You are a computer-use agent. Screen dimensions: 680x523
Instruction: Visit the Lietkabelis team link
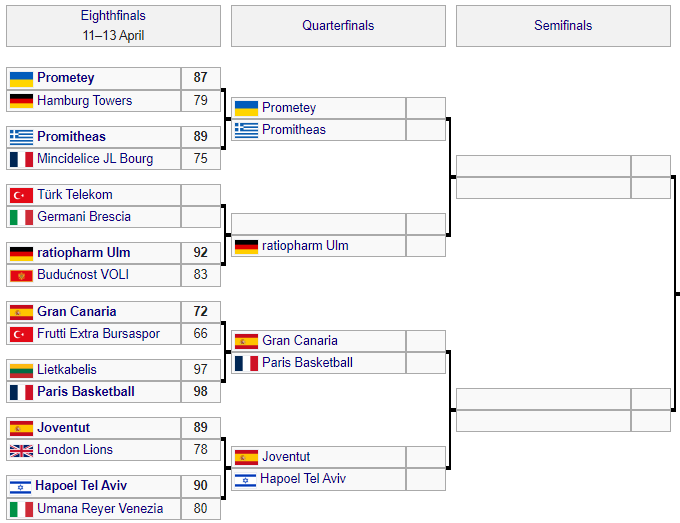tap(67, 370)
